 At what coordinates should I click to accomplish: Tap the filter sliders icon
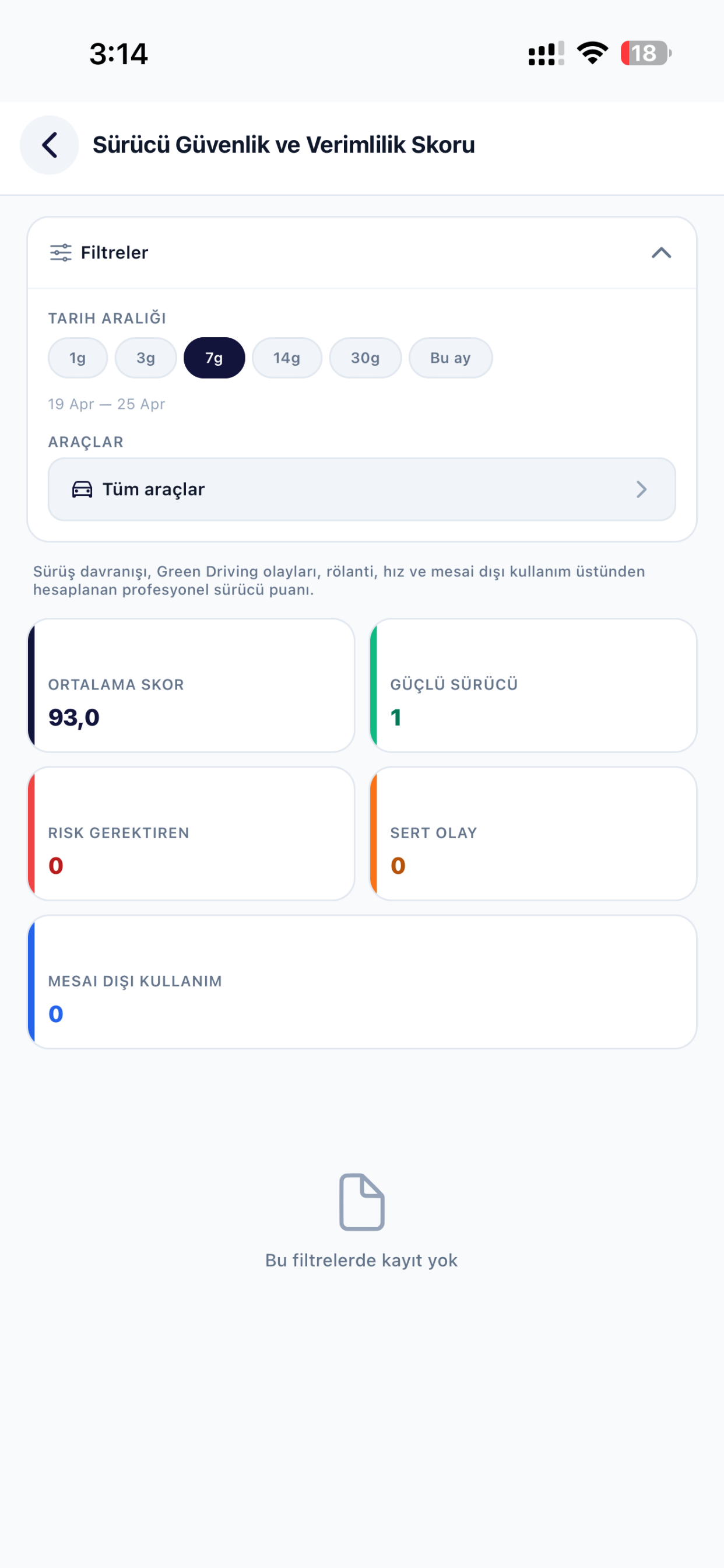pyautogui.click(x=60, y=253)
